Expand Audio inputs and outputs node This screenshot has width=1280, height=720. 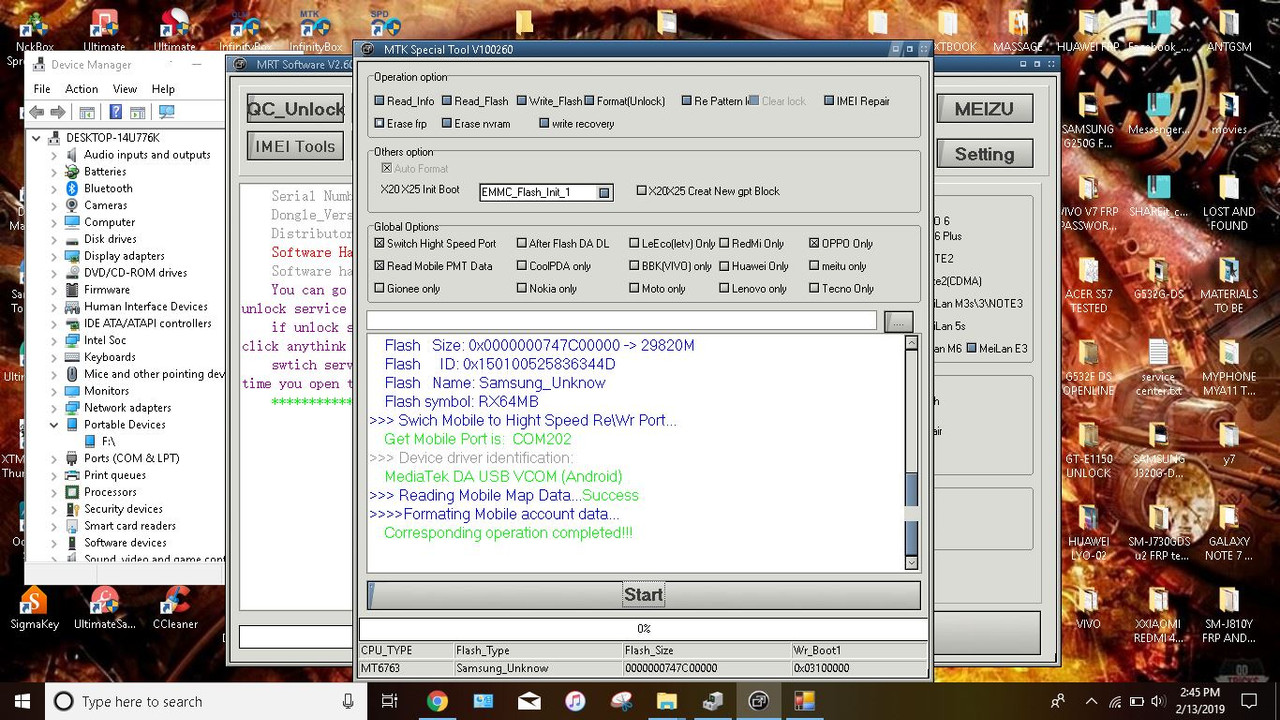coord(54,155)
